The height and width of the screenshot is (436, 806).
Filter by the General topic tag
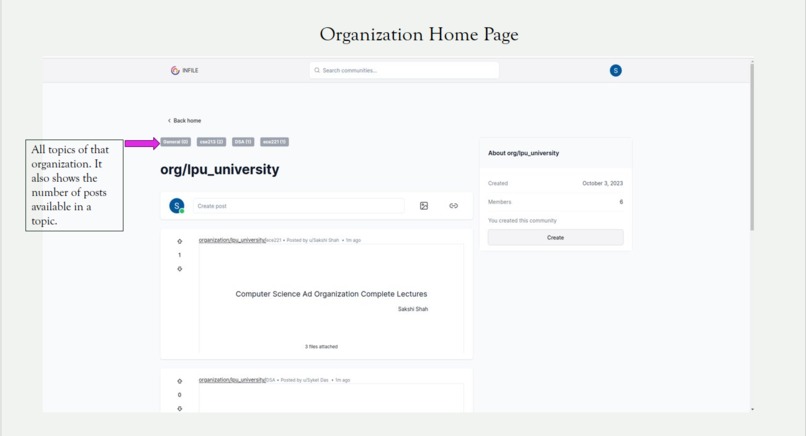click(176, 141)
